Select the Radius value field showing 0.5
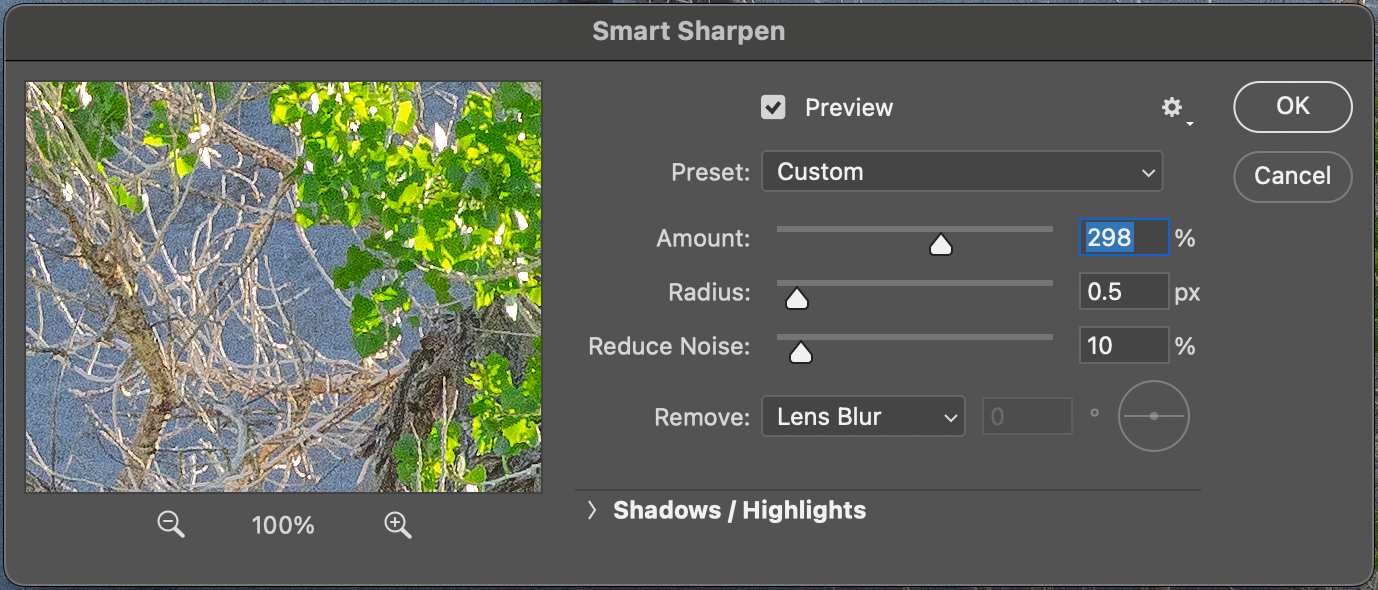Image resolution: width=1378 pixels, height=590 pixels. pos(1123,291)
